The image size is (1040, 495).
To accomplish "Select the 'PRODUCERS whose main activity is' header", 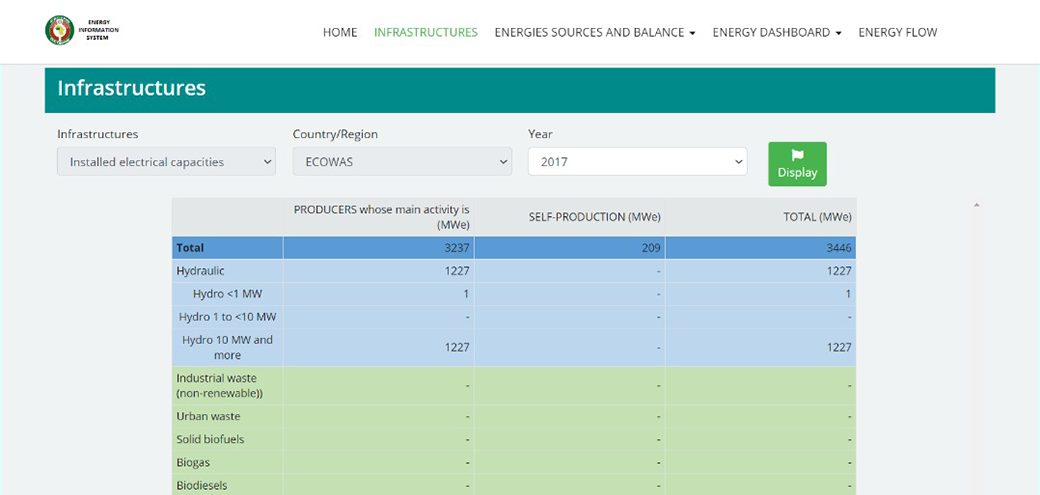I will 381,217.
